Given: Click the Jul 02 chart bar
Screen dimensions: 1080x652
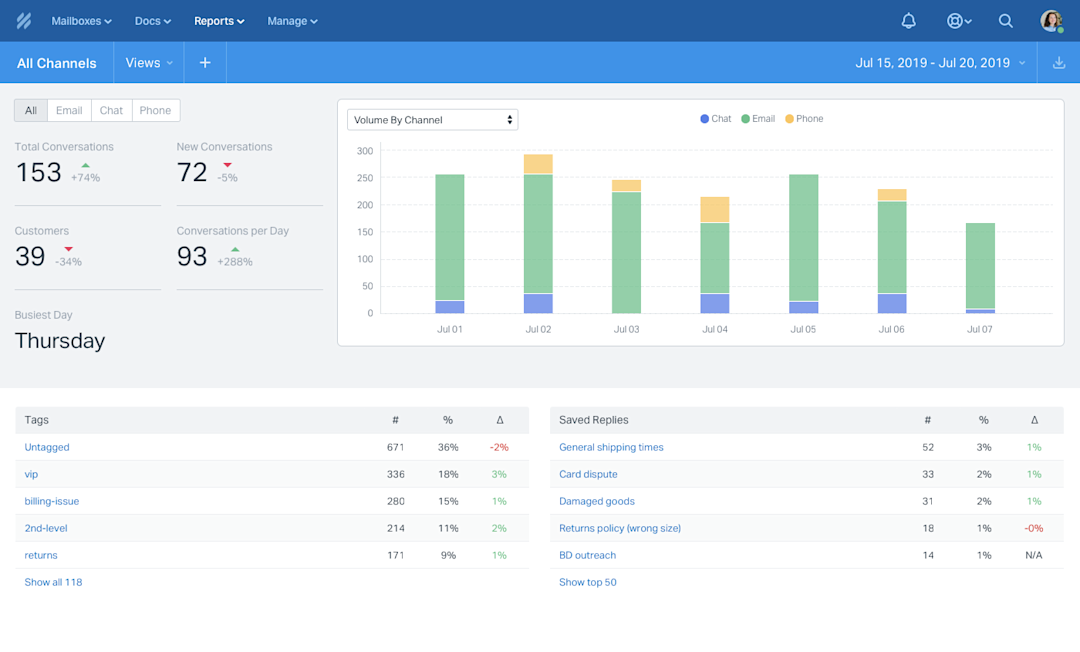Looking at the screenshot, I should (x=538, y=234).
